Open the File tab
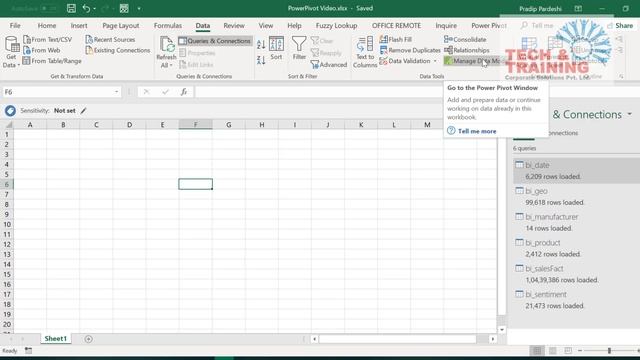Screen dimensions: 640x360 click(x=15, y=25)
